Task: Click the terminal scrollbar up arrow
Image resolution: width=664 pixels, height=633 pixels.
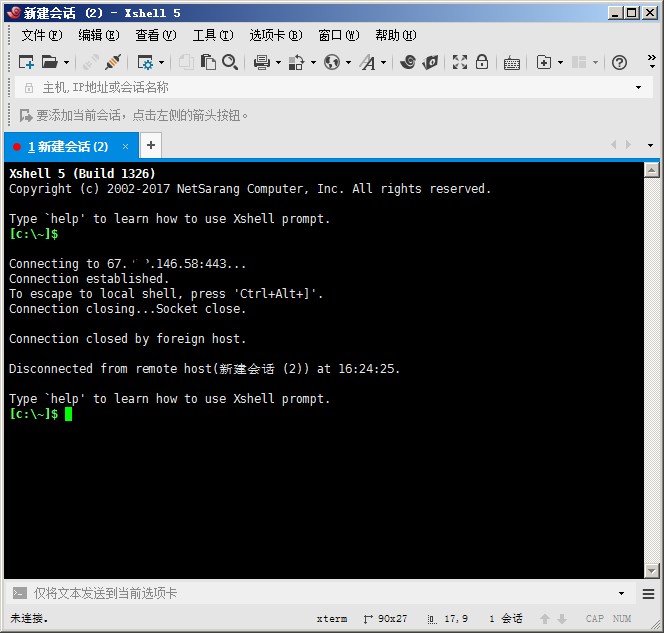Action: coord(651,170)
